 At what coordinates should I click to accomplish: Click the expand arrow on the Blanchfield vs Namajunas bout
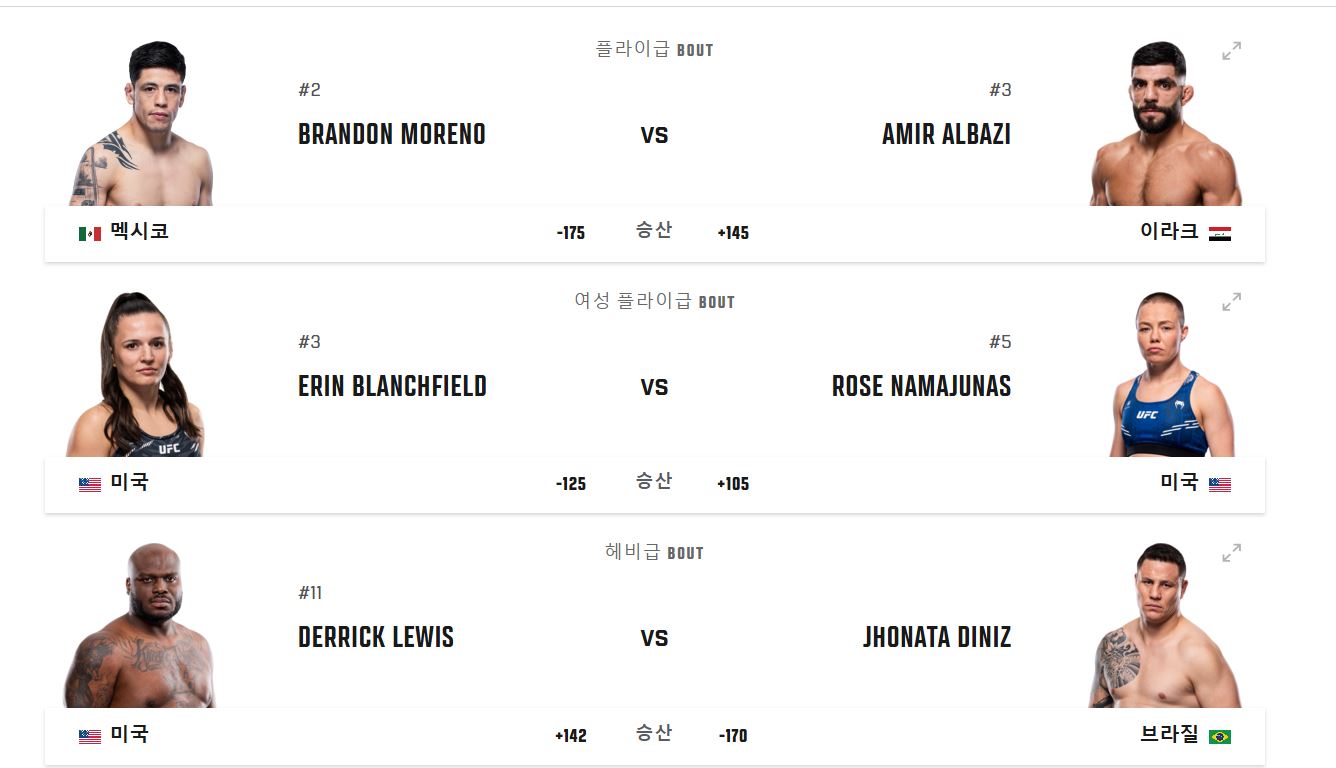1231,301
